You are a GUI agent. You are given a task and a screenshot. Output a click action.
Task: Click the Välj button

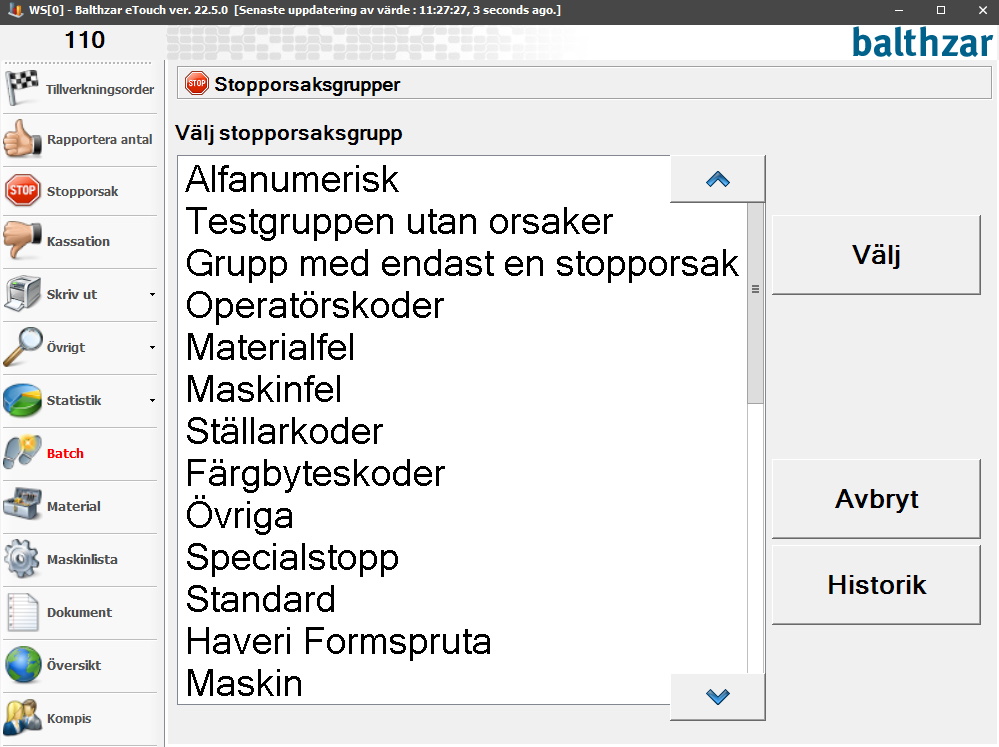[876, 255]
